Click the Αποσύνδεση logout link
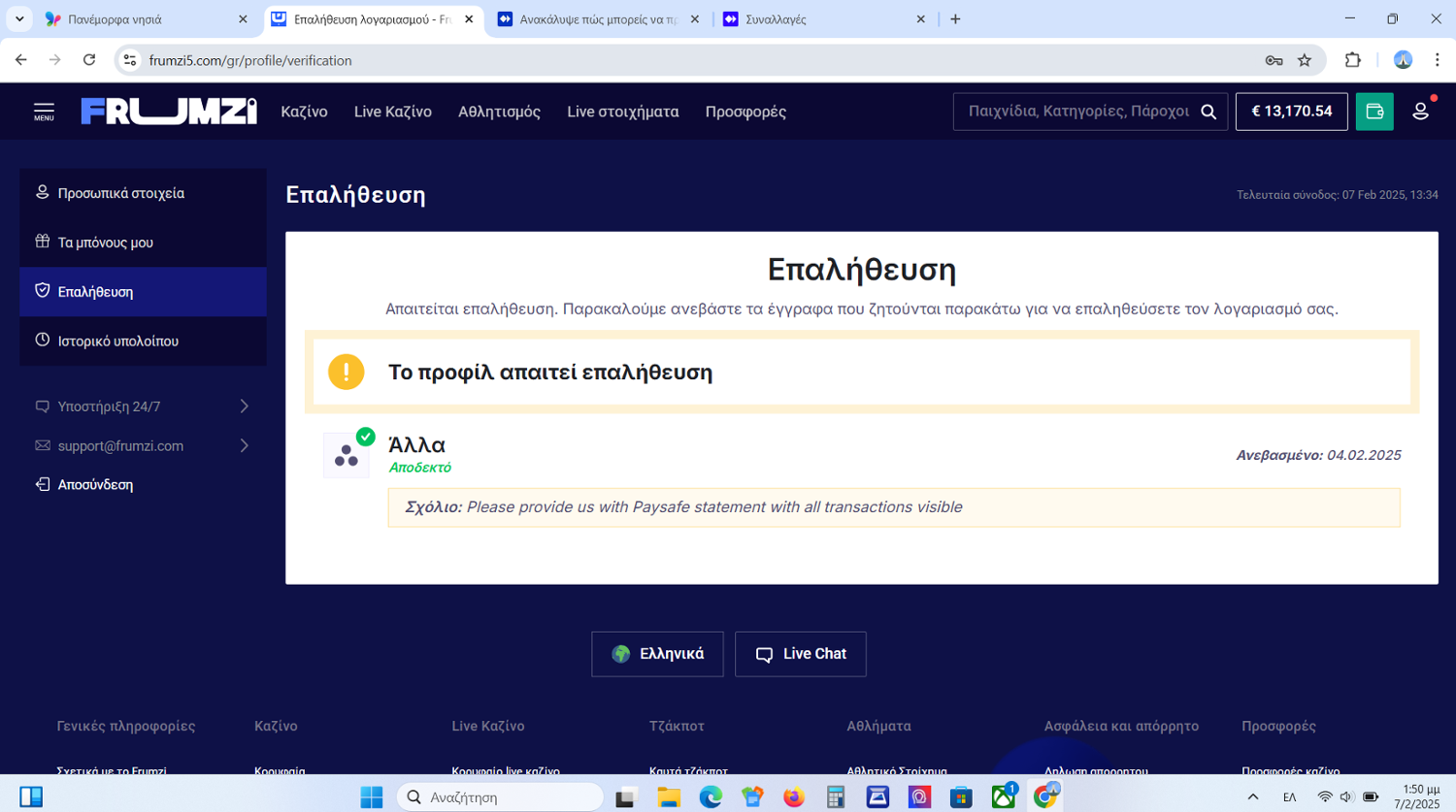The width and height of the screenshot is (1456, 812). pyautogui.click(x=95, y=485)
